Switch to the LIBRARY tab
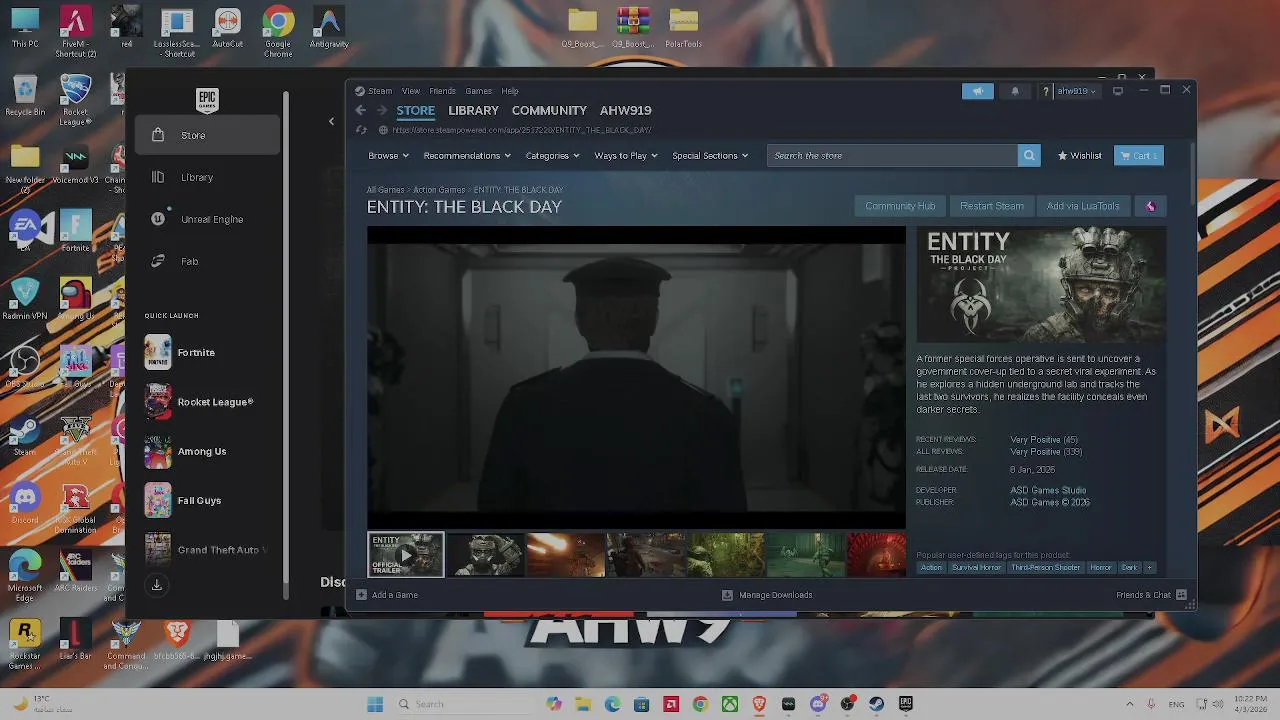Viewport: 1280px width, 720px height. coord(473,111)
